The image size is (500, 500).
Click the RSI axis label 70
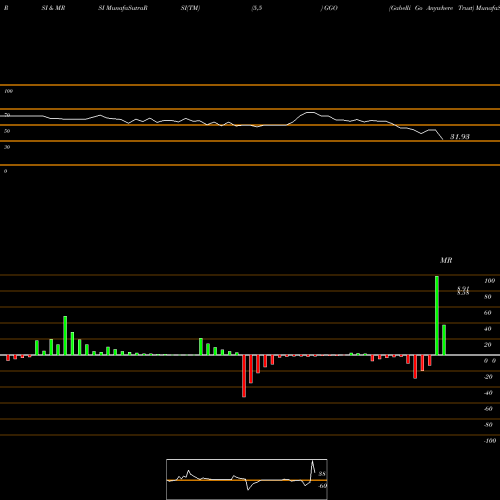pos(7,115)
